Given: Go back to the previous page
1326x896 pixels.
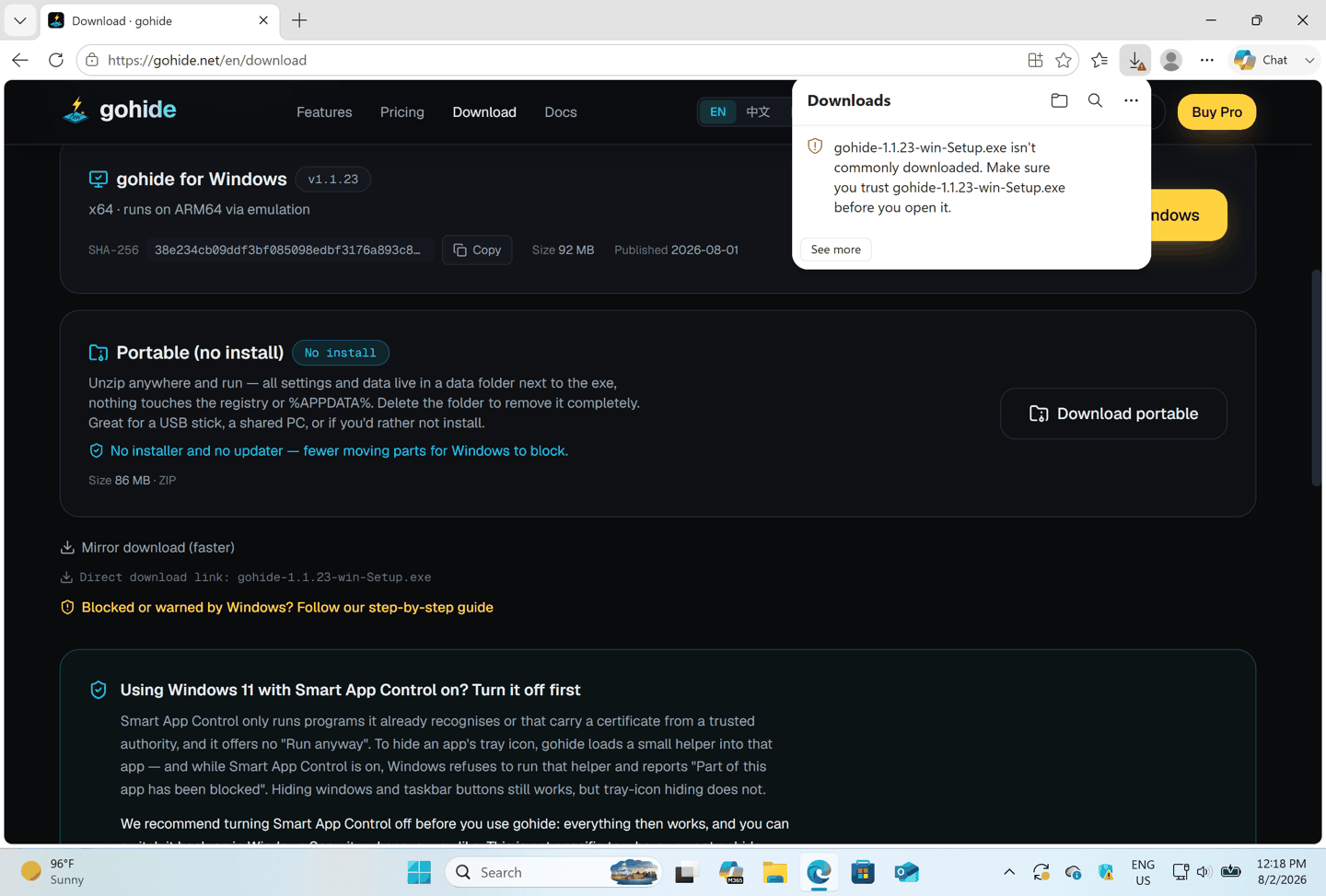Looking at the screenshot, I should coord(20,61).
